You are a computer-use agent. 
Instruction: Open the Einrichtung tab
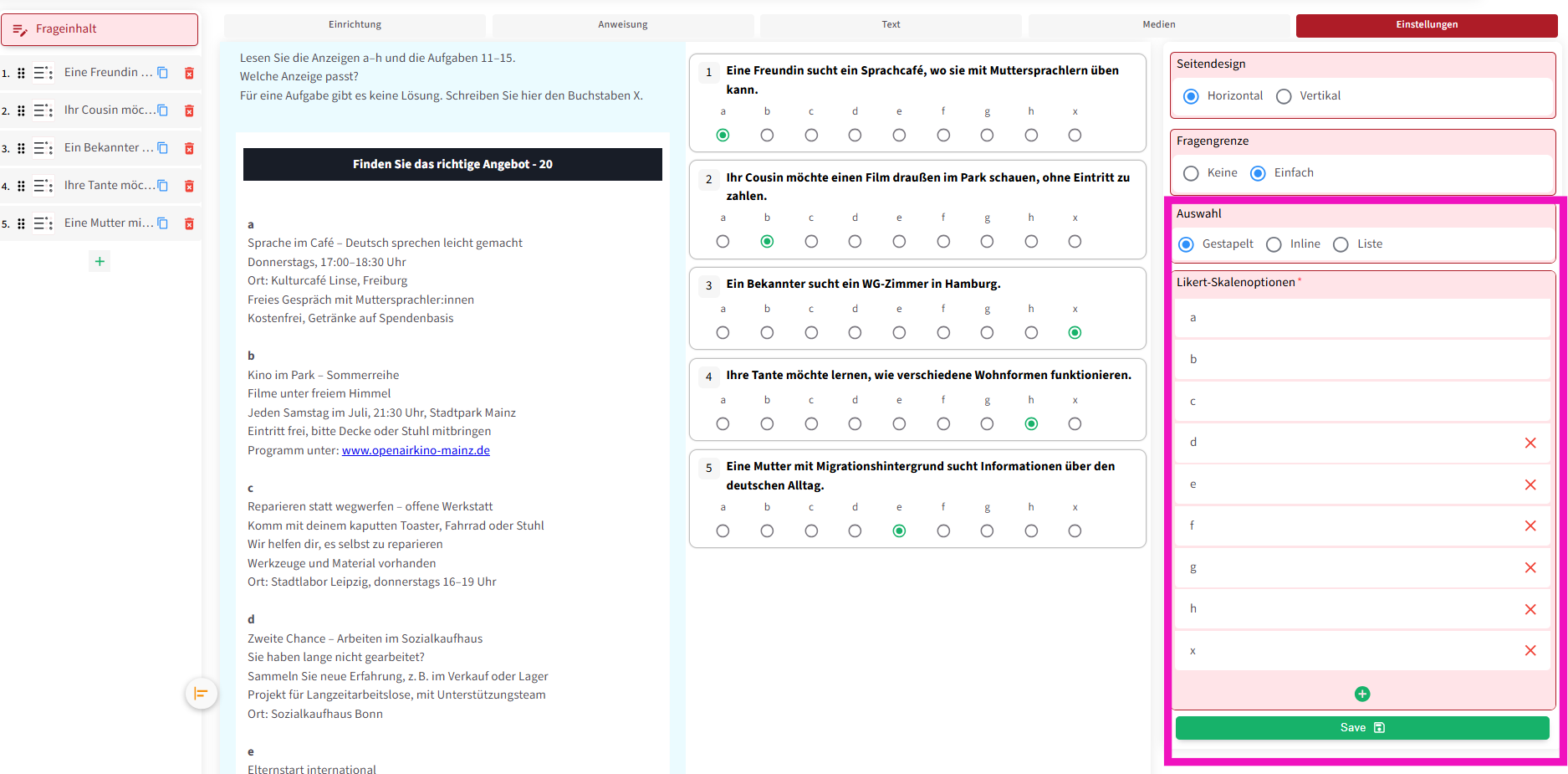tap(355, 25)
